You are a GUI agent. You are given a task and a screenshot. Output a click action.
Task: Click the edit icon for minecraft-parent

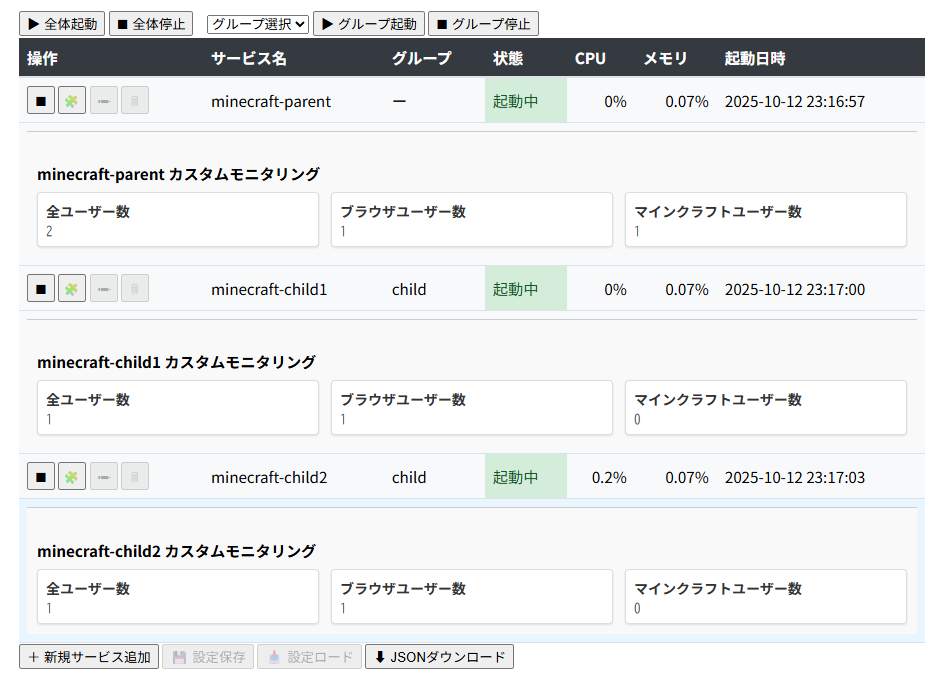point(103,100)
